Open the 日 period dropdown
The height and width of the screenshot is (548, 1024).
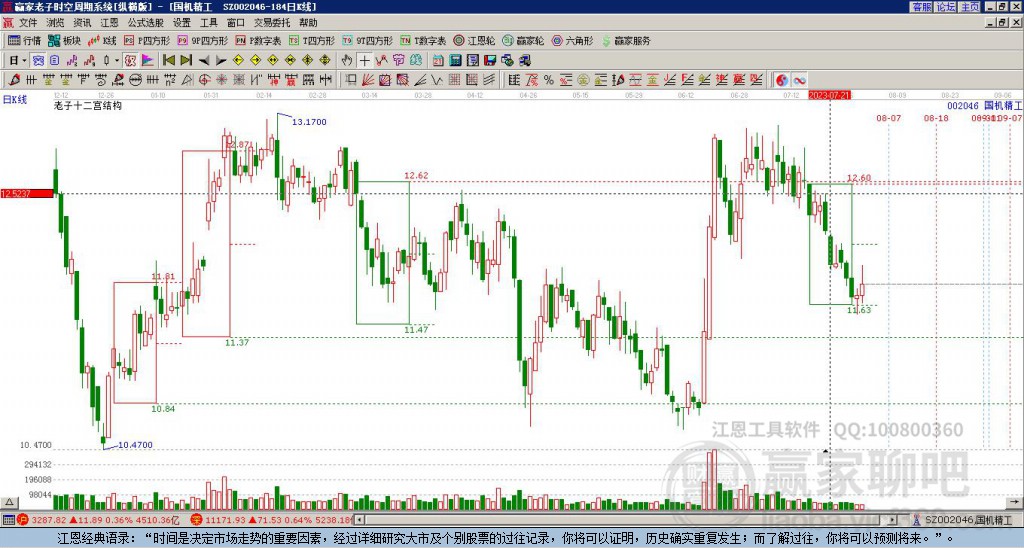click(x=18, y=60)
